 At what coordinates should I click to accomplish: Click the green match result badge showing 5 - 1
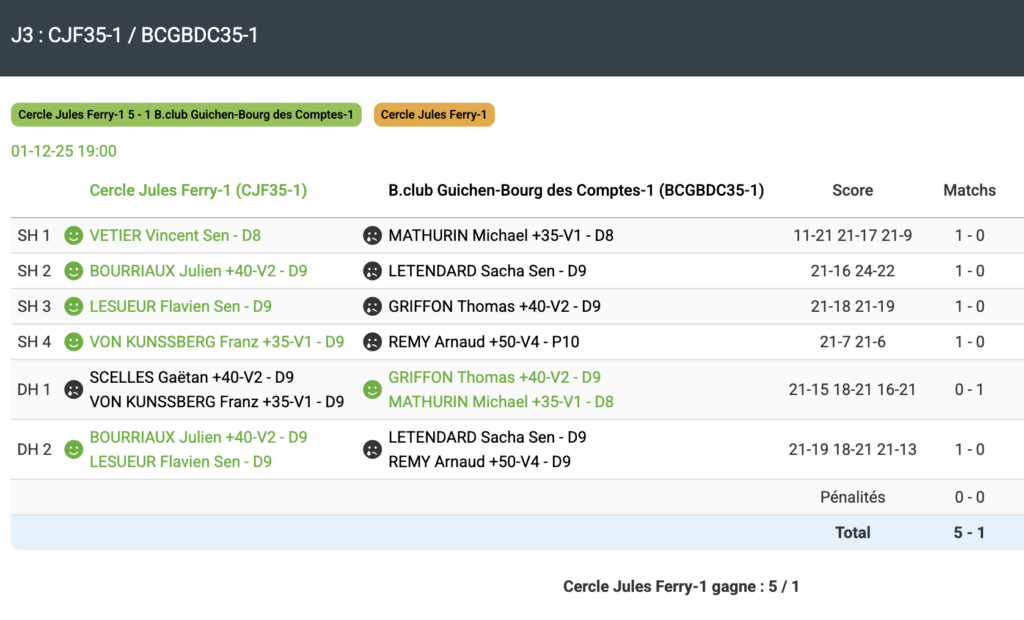[186, 115]
